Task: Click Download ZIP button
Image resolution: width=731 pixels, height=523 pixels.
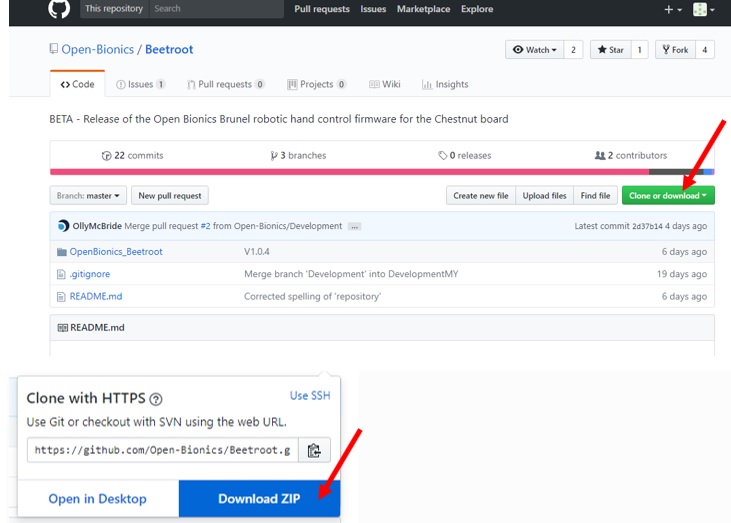Action: (x=259, y=499)
